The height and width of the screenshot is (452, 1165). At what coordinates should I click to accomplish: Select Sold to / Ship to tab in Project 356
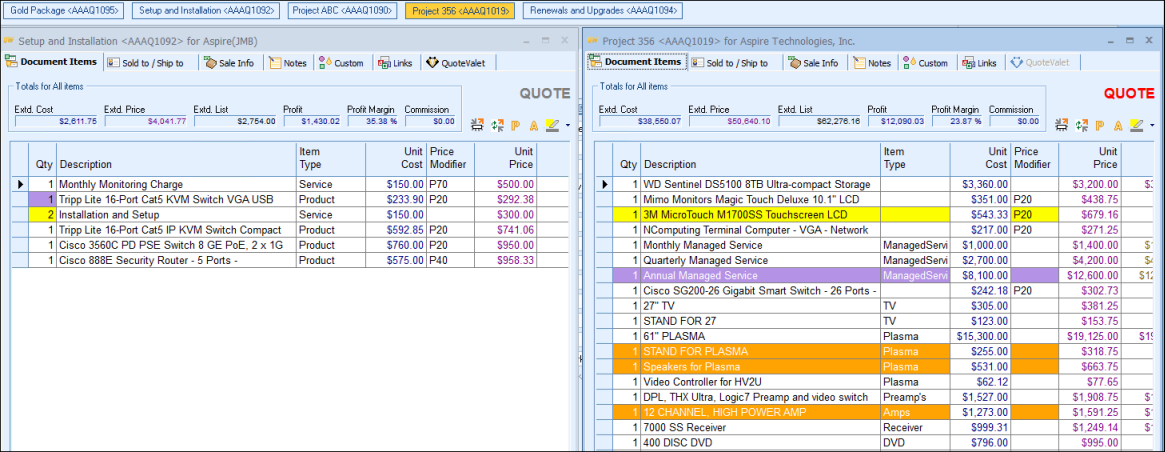pos(729,63)
